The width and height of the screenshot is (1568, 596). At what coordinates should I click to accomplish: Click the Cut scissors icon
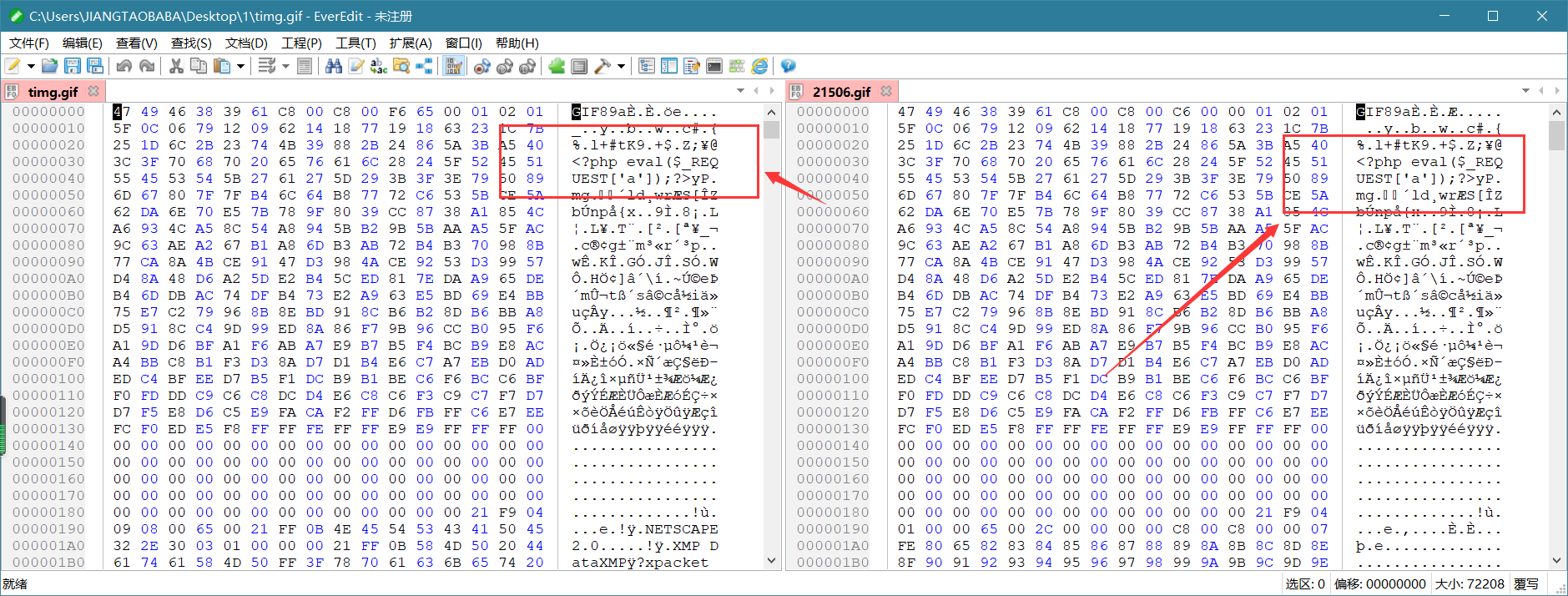pos(176,66)
